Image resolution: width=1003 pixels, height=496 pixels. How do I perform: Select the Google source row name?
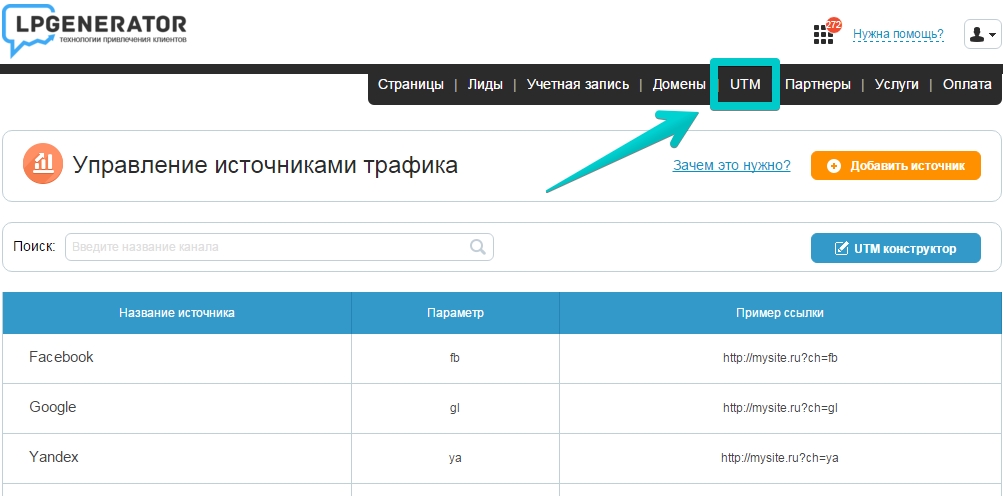click(52, 407)
